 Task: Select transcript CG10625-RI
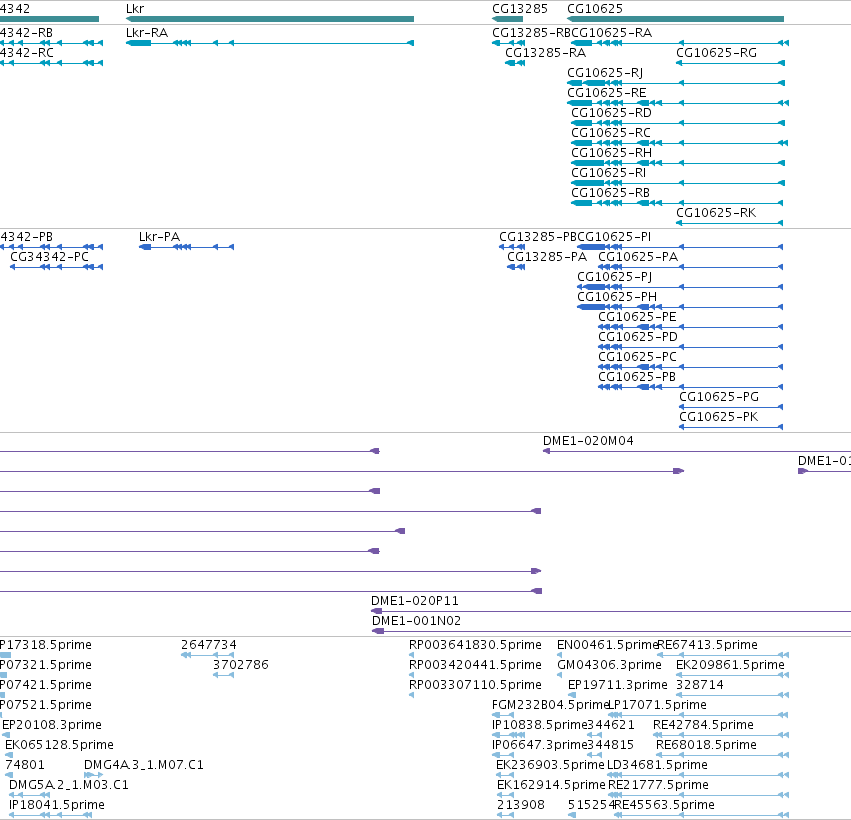[678, 183]
